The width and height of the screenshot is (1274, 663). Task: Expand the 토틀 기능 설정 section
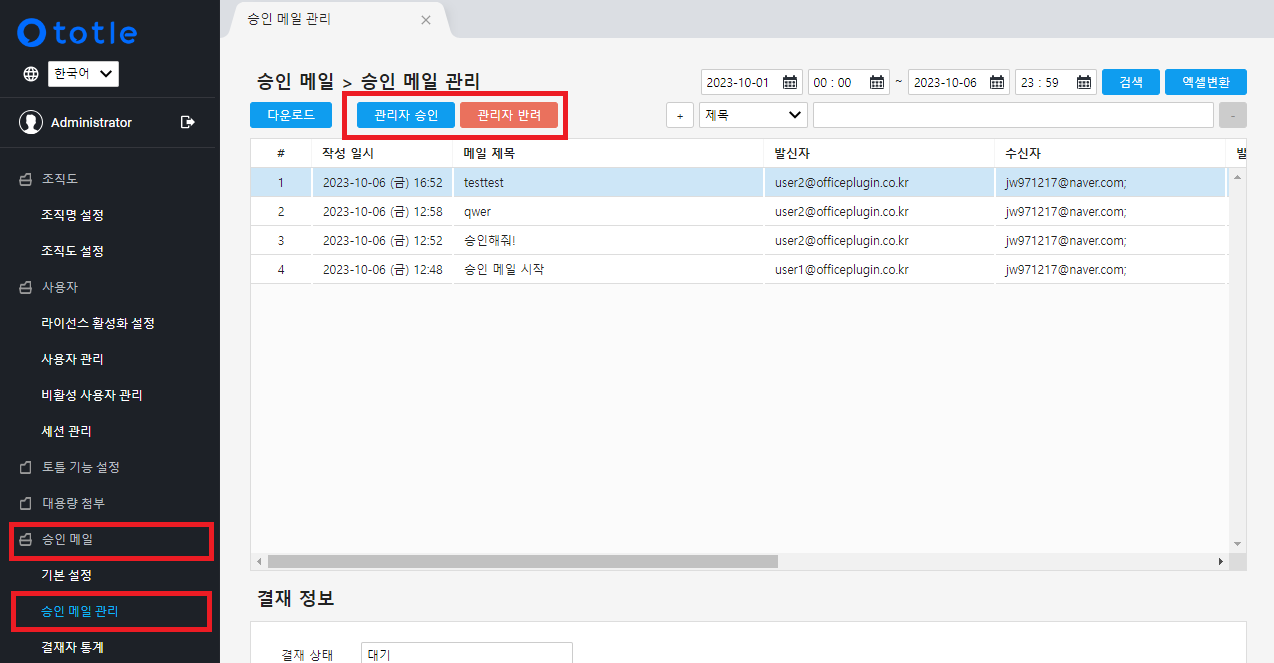80,467
